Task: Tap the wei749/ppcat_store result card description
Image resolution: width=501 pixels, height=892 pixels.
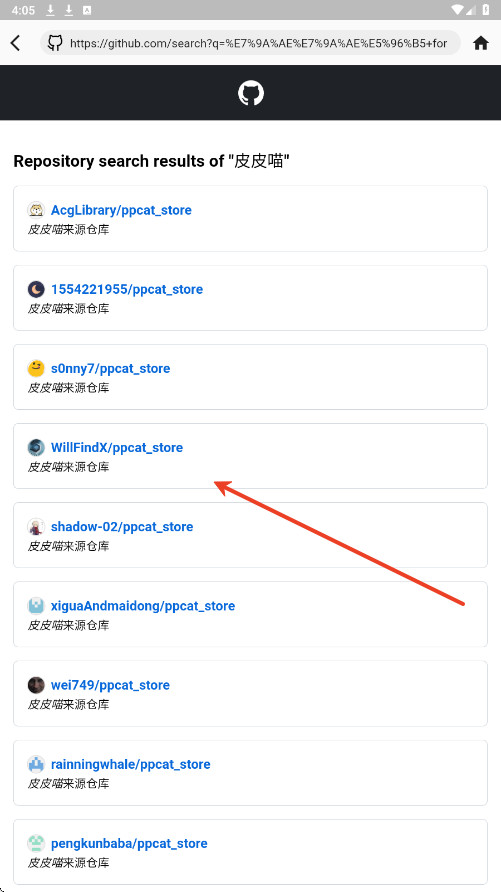Action: click(x=68, y=704)
